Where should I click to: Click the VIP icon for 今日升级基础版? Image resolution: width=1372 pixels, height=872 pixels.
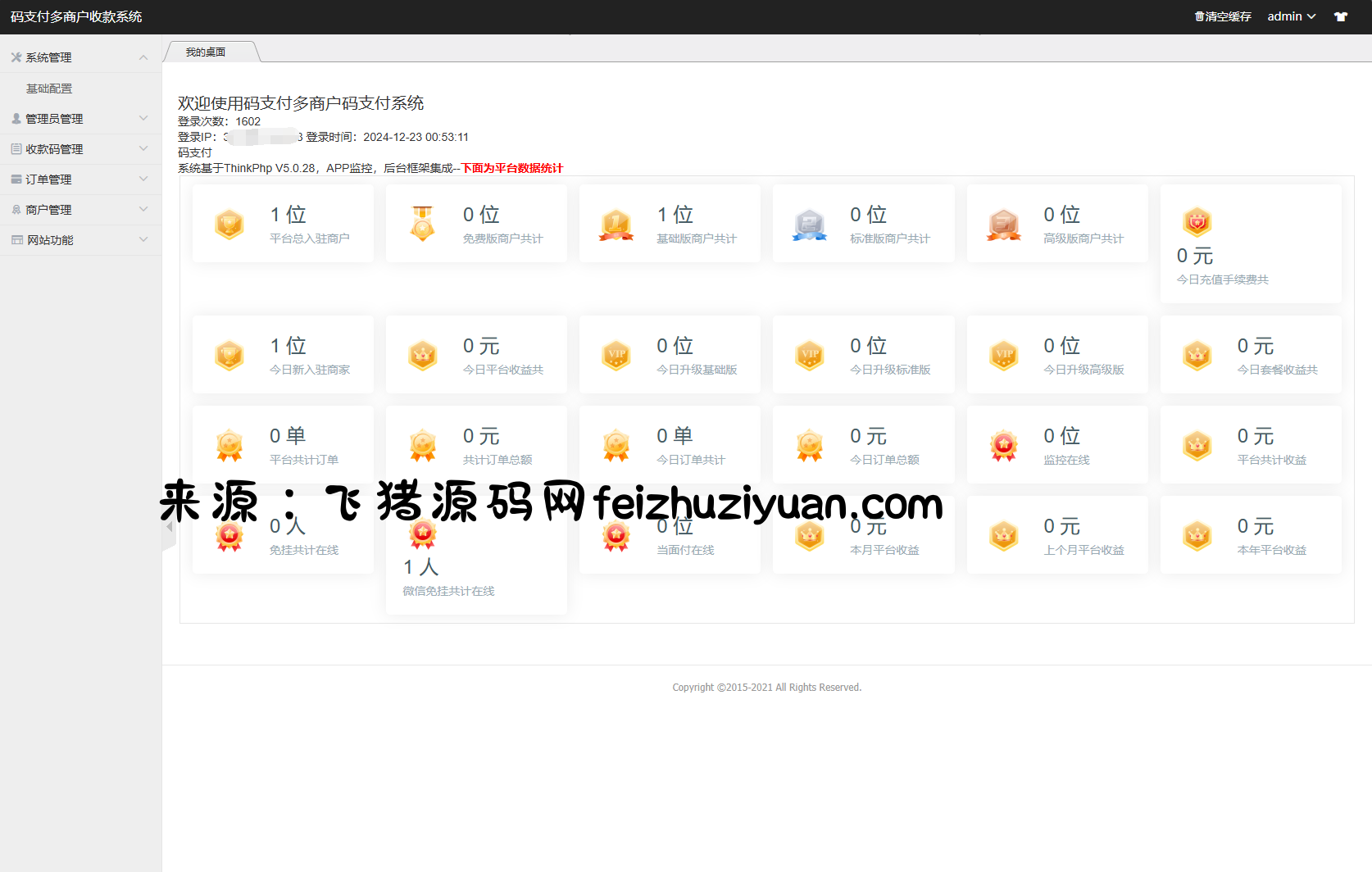(616, 355)
